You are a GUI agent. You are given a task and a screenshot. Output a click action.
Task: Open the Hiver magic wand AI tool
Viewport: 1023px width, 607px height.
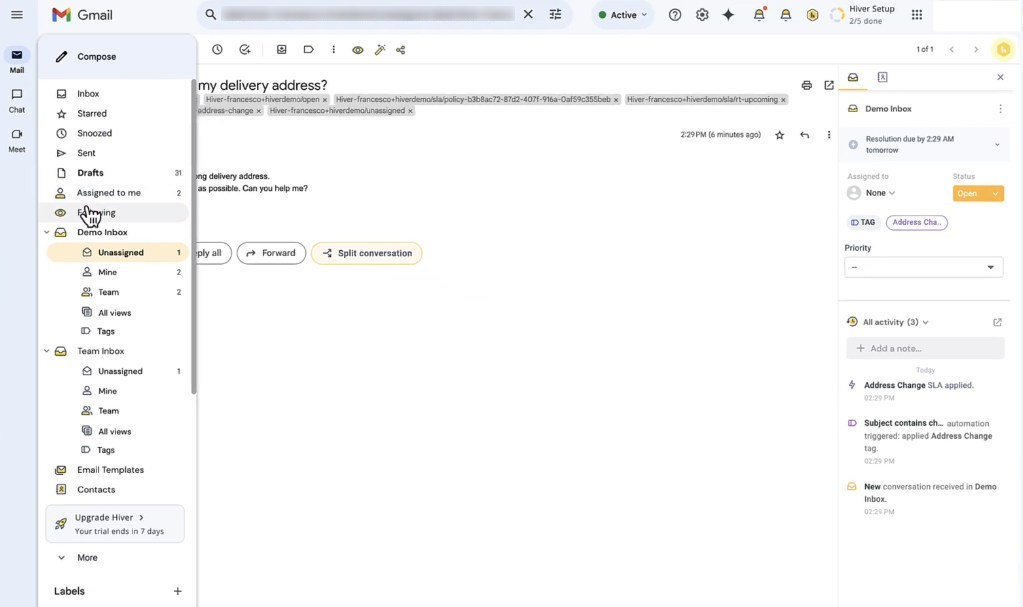point(380,49)
